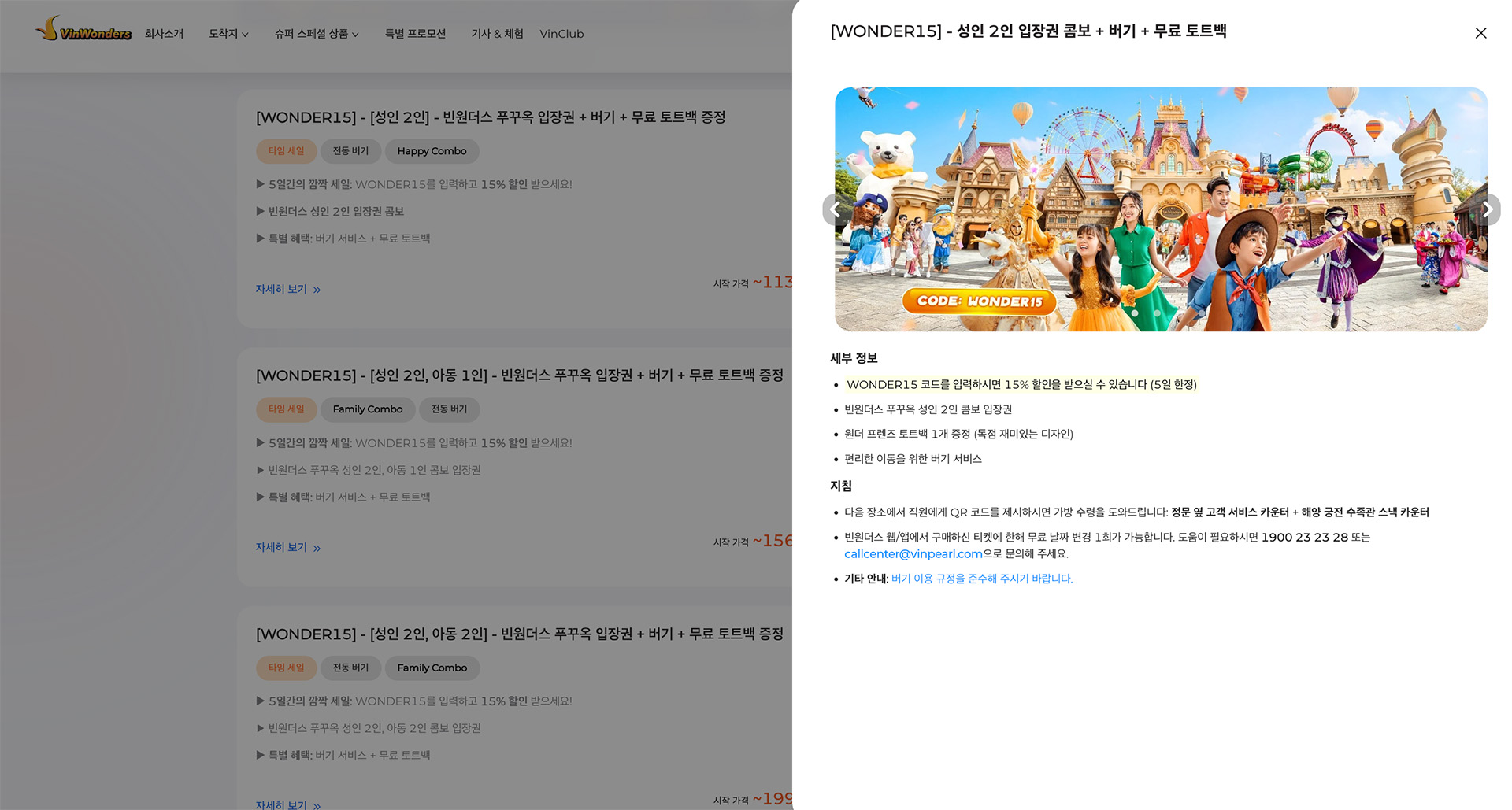Click the 전동 버기 badge on first product
The image size is (1512, 810).
[350, 151]
